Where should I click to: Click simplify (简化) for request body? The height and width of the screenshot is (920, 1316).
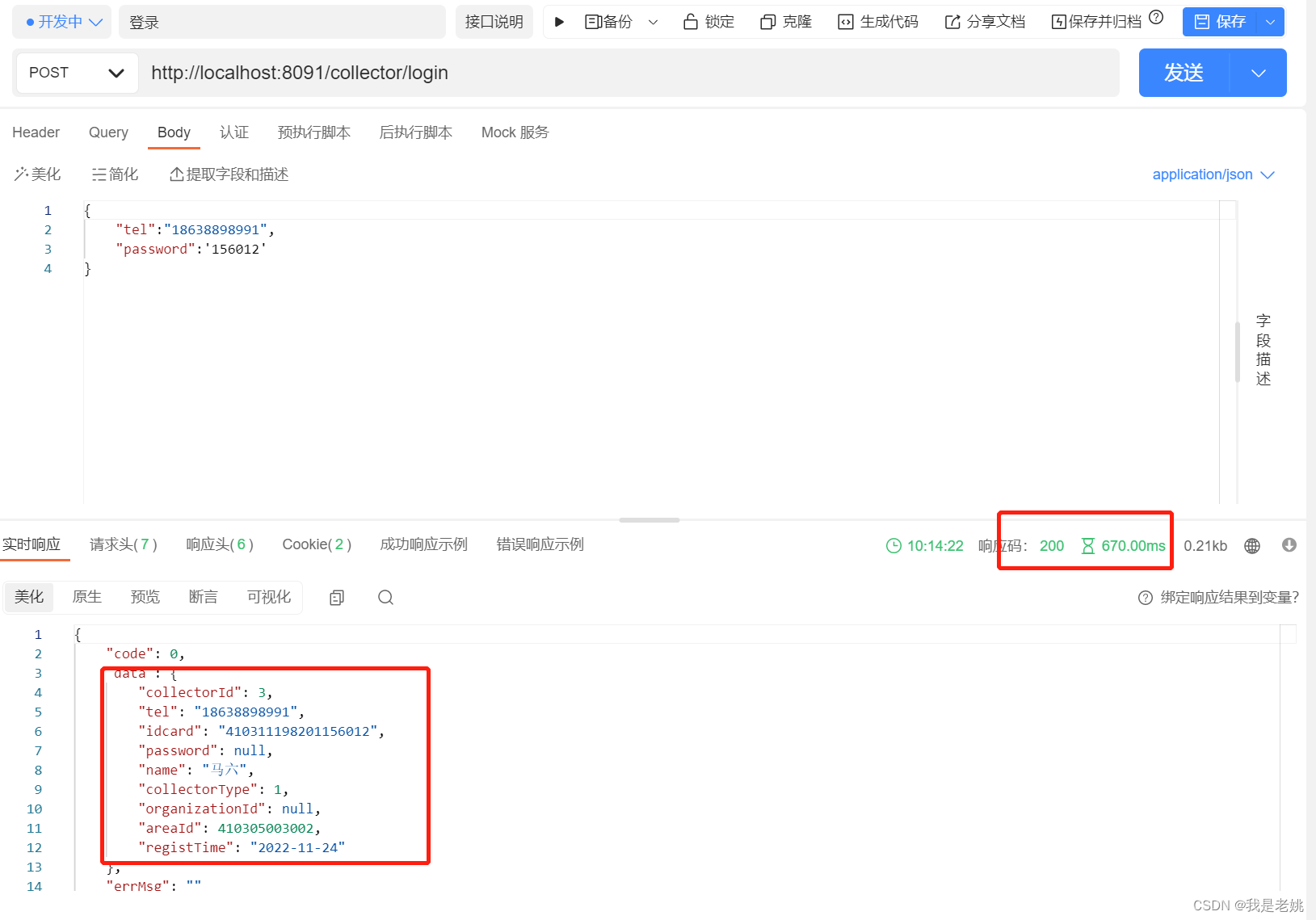tap(115, 174)
